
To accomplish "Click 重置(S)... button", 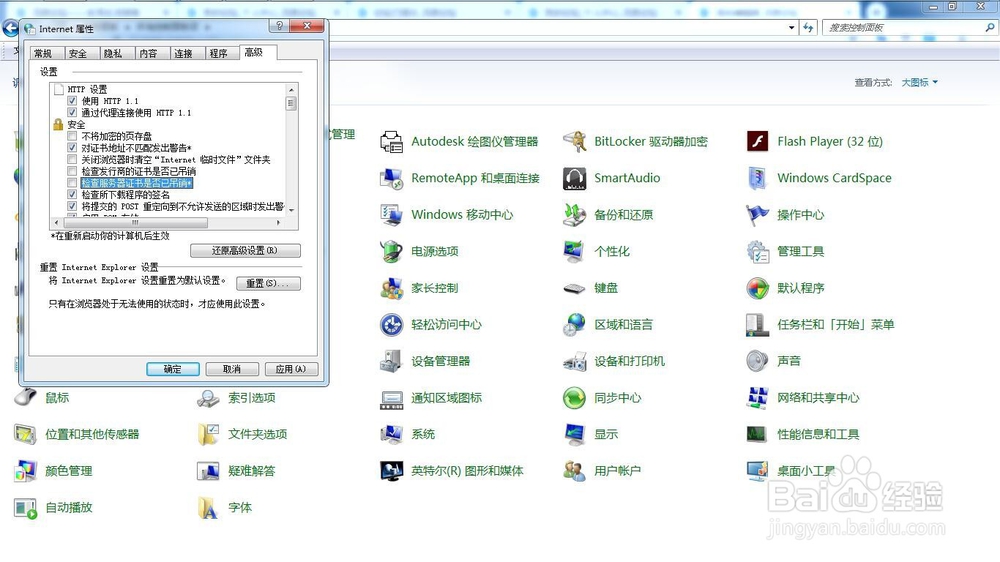I will point(268,283).
